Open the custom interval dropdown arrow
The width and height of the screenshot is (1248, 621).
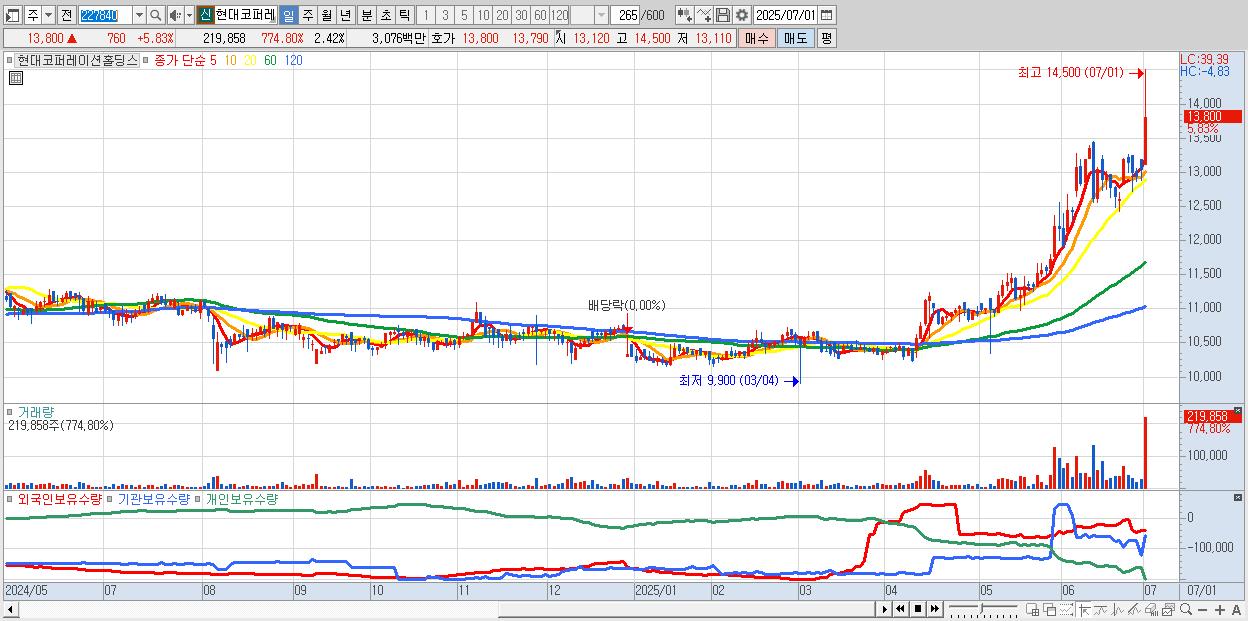pyautogui.click(x=601, y=15)
